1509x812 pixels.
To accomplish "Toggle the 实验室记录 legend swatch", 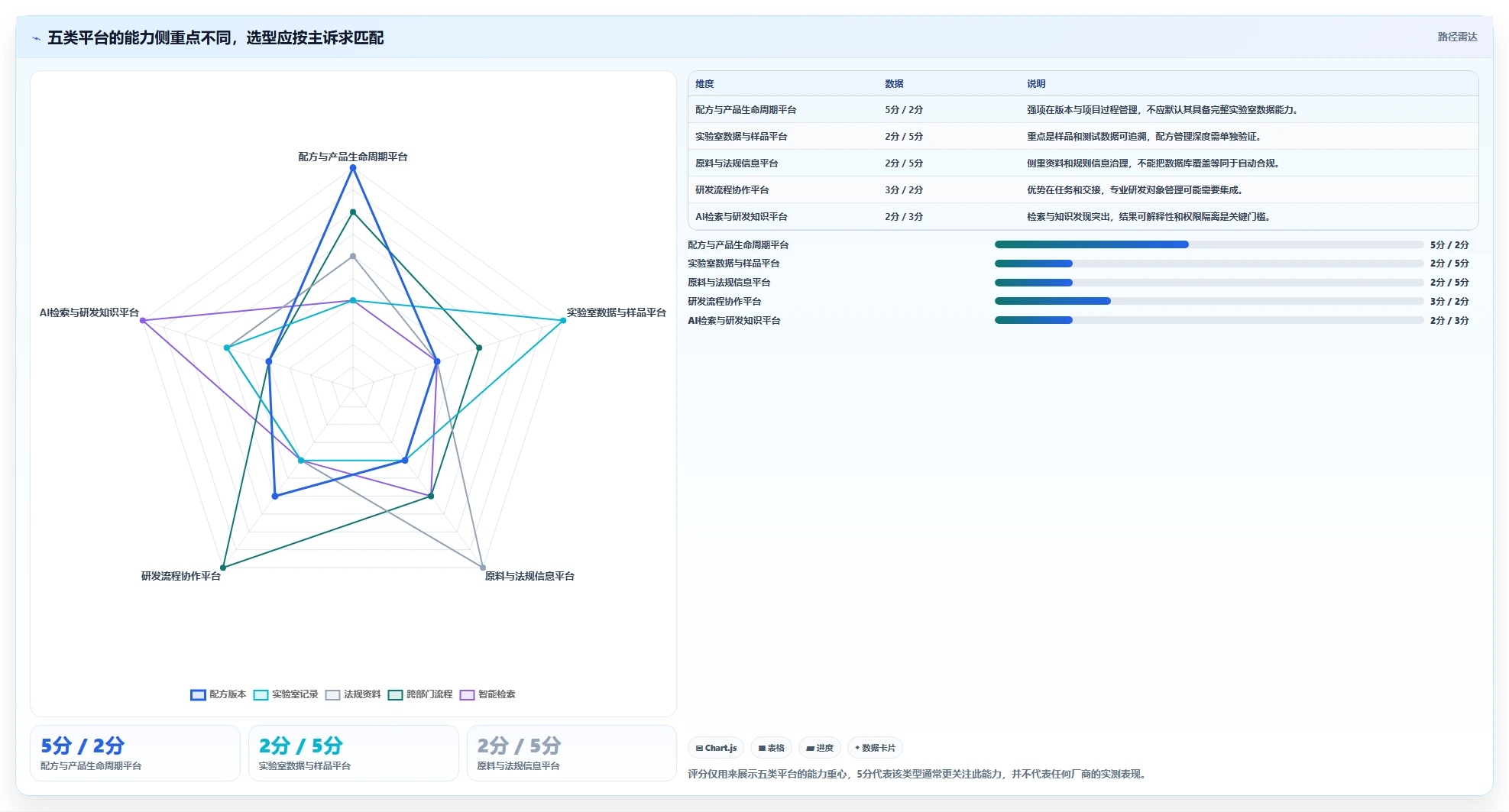I will click(261, 694).
